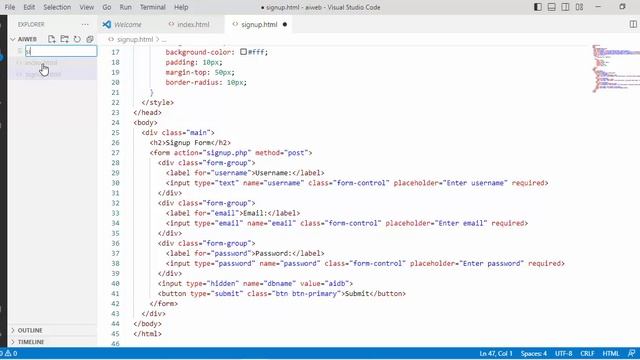The height and width of the screenshot is (360, 640).
Task: Switch to the index.html tab
Action: pos(193,24)
